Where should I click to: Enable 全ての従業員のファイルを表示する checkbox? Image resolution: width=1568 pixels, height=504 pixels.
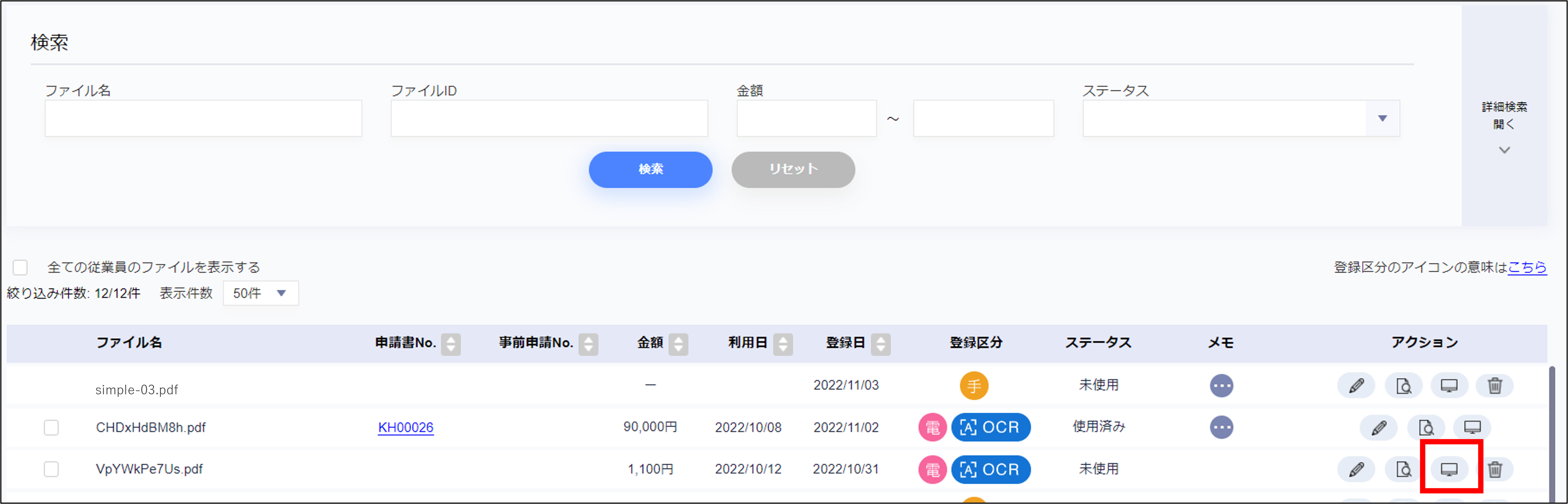pos(20,267)
